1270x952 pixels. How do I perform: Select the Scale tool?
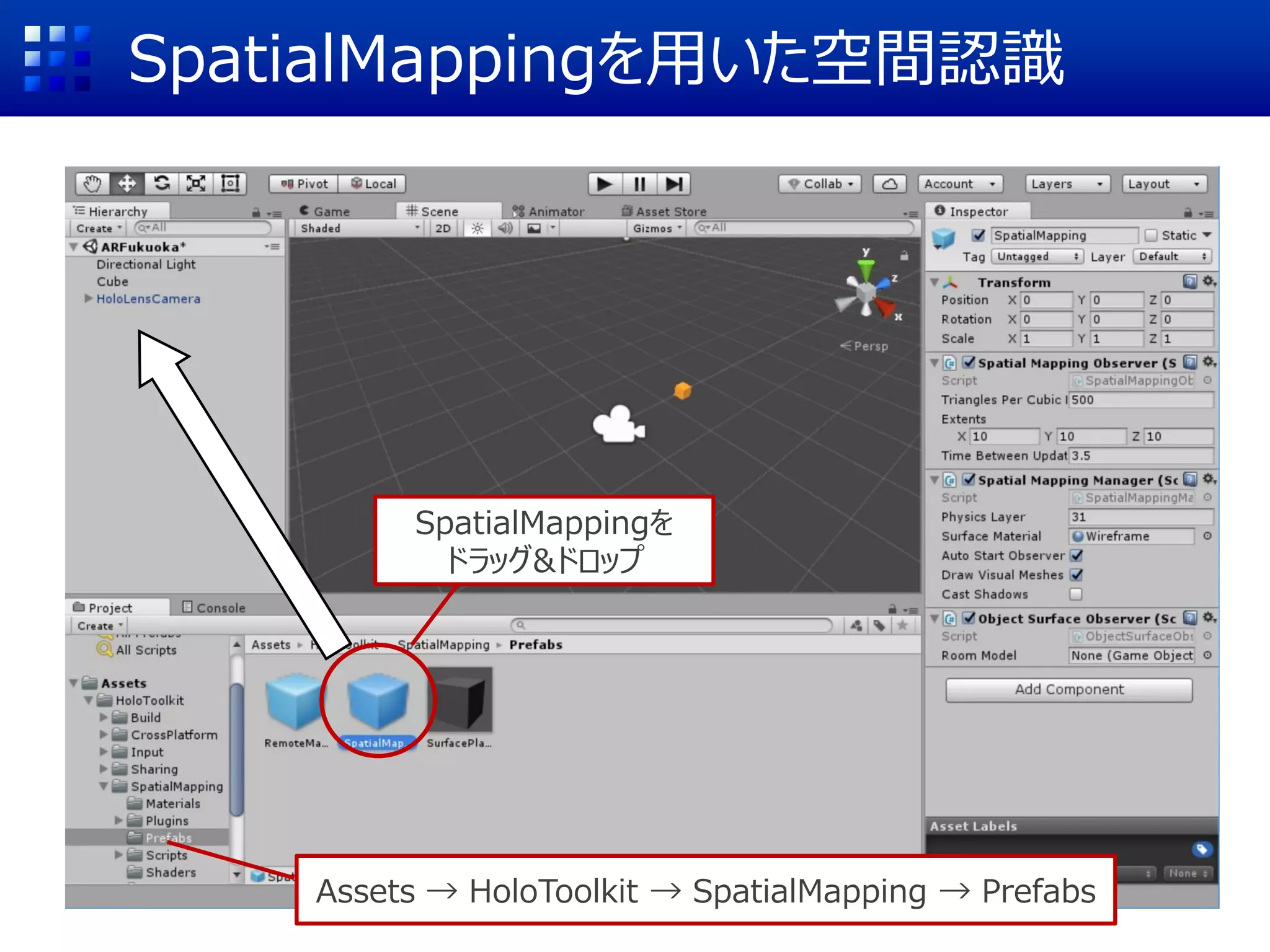tap(196, 183)
